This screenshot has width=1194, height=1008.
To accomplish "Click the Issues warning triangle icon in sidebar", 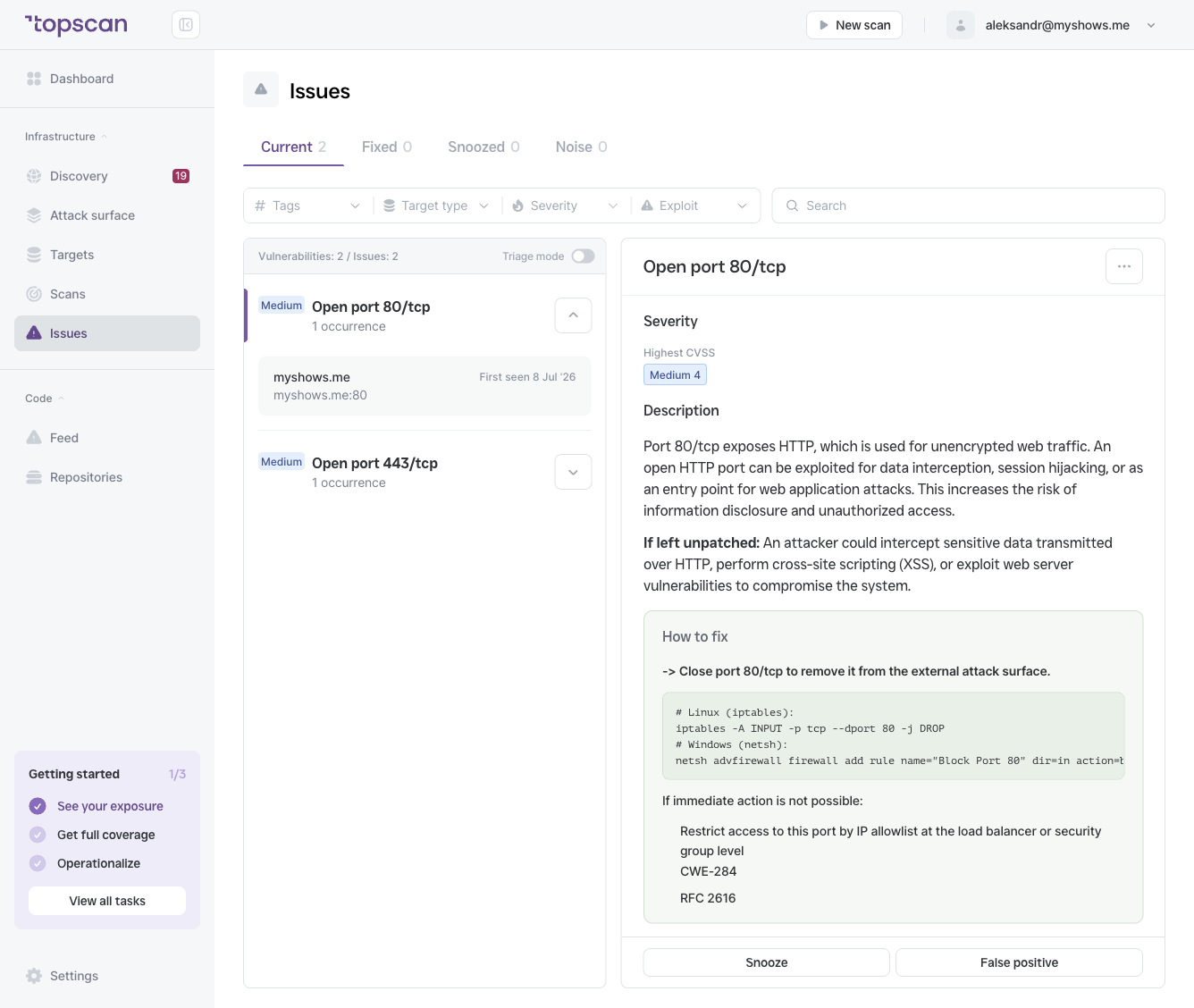I will [x=34, y=333].
